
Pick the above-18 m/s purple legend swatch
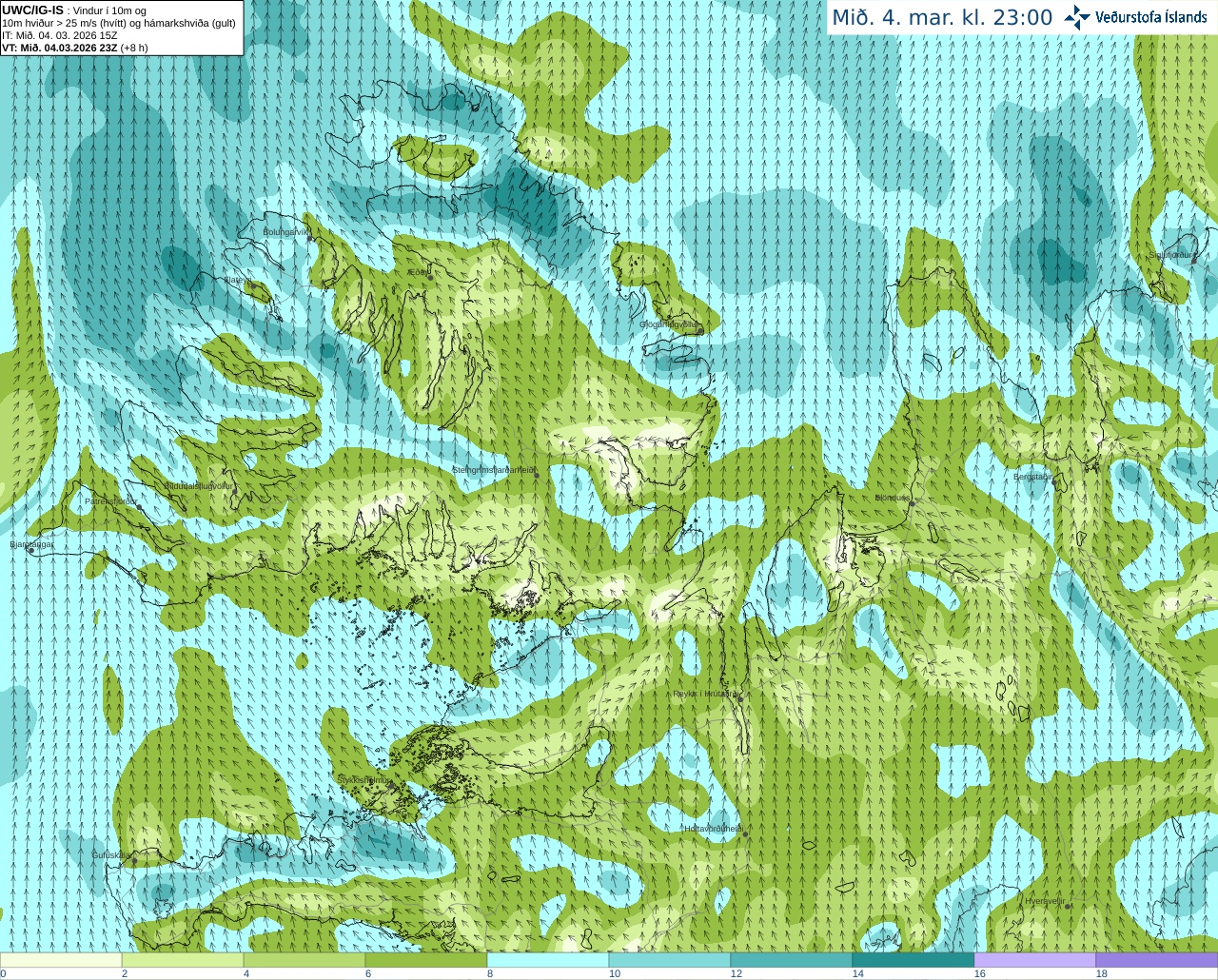pyautogui.click(x=1157, y=960)
